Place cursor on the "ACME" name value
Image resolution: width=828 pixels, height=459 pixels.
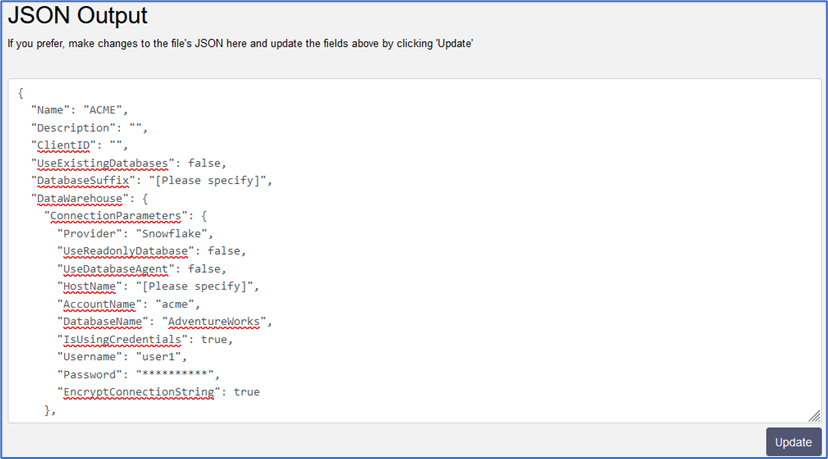click(104, 110)
